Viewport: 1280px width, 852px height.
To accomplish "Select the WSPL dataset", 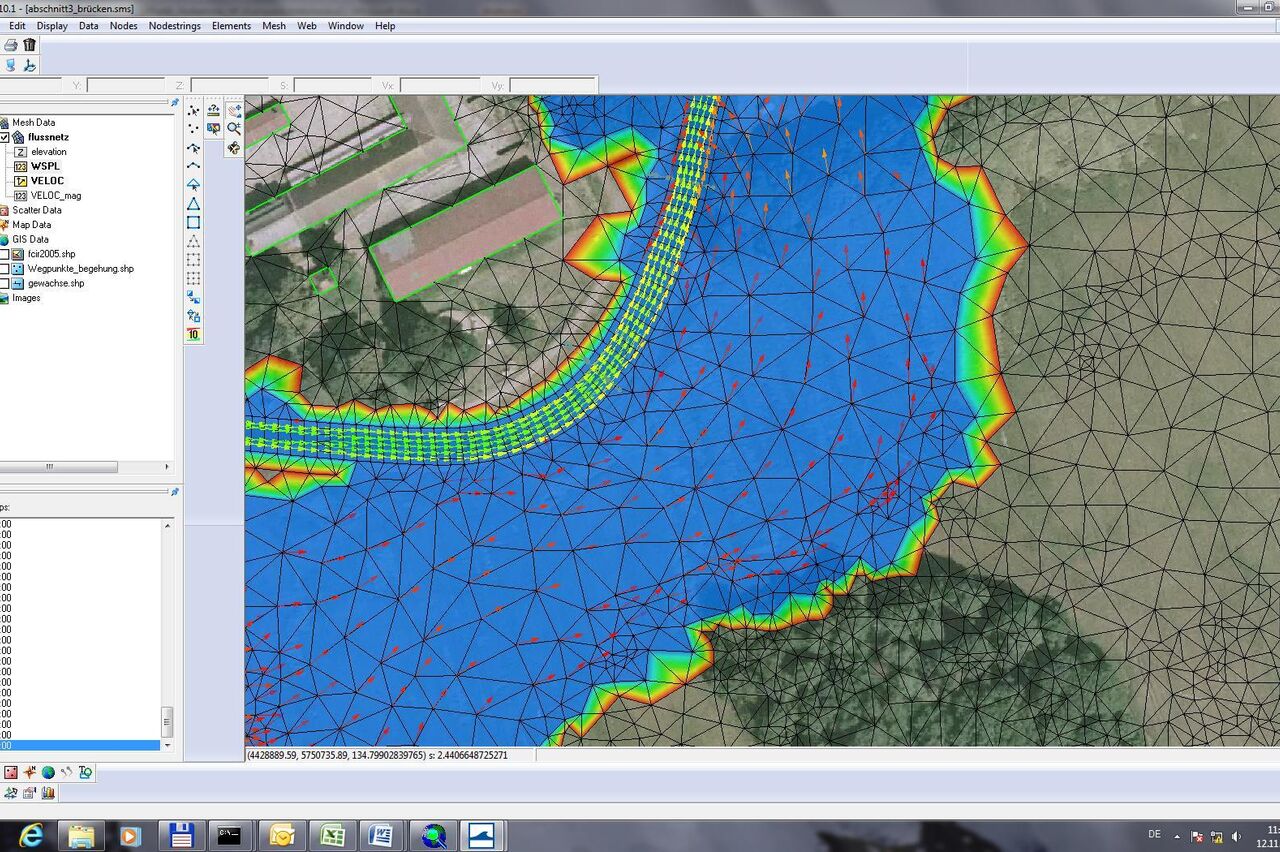I will click(45, 166).
